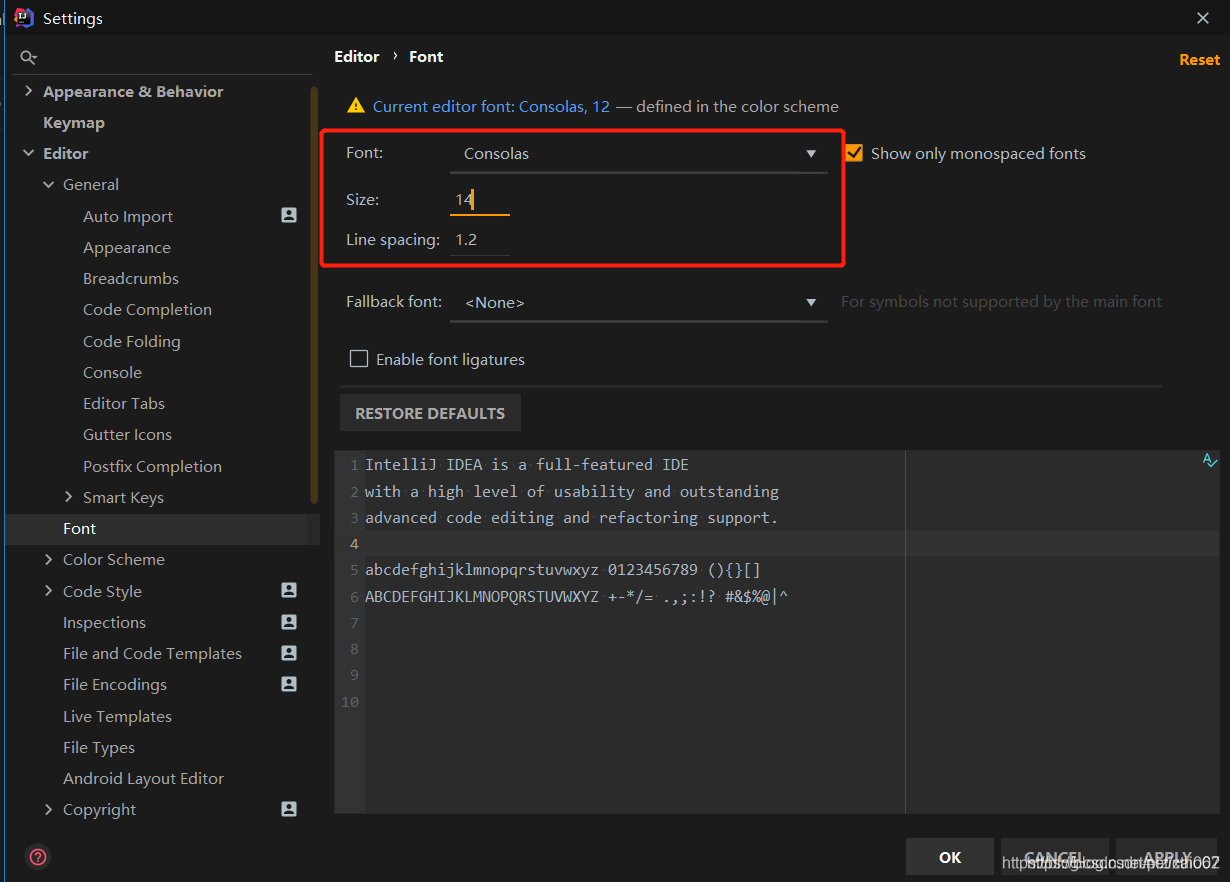Screen dimensions: 1230x882
Task: Click the profile icon beside File and Code Templates
Action: [289, 652]
